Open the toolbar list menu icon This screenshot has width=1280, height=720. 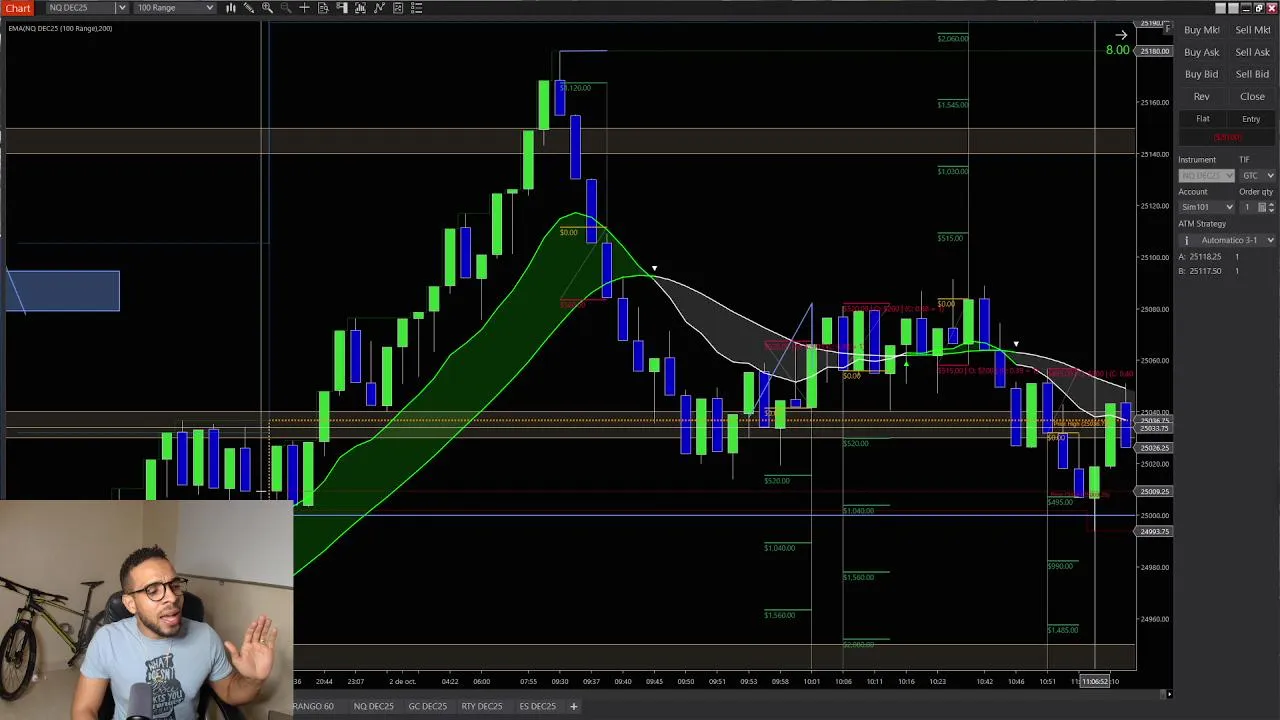click(416, 8)
